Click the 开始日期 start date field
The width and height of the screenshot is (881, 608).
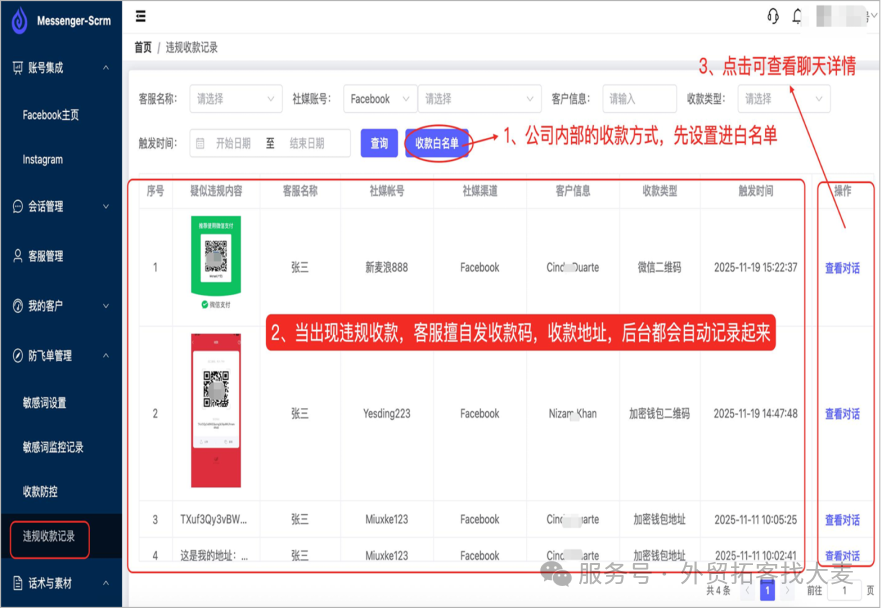point(233,143)
